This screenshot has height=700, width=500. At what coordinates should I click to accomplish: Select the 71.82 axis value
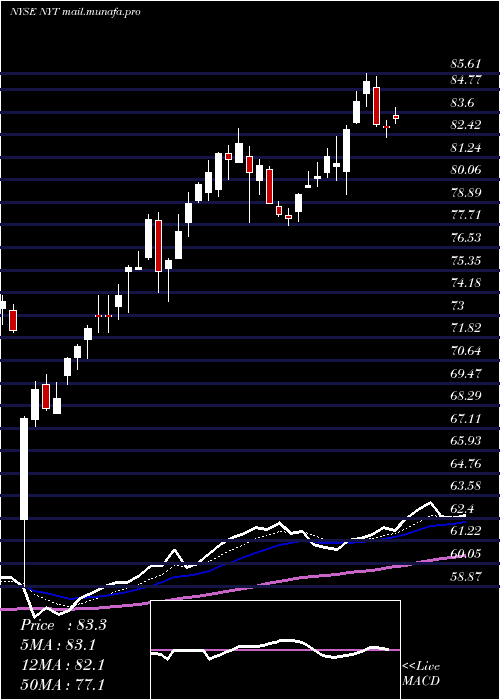(x=466, y=328)
